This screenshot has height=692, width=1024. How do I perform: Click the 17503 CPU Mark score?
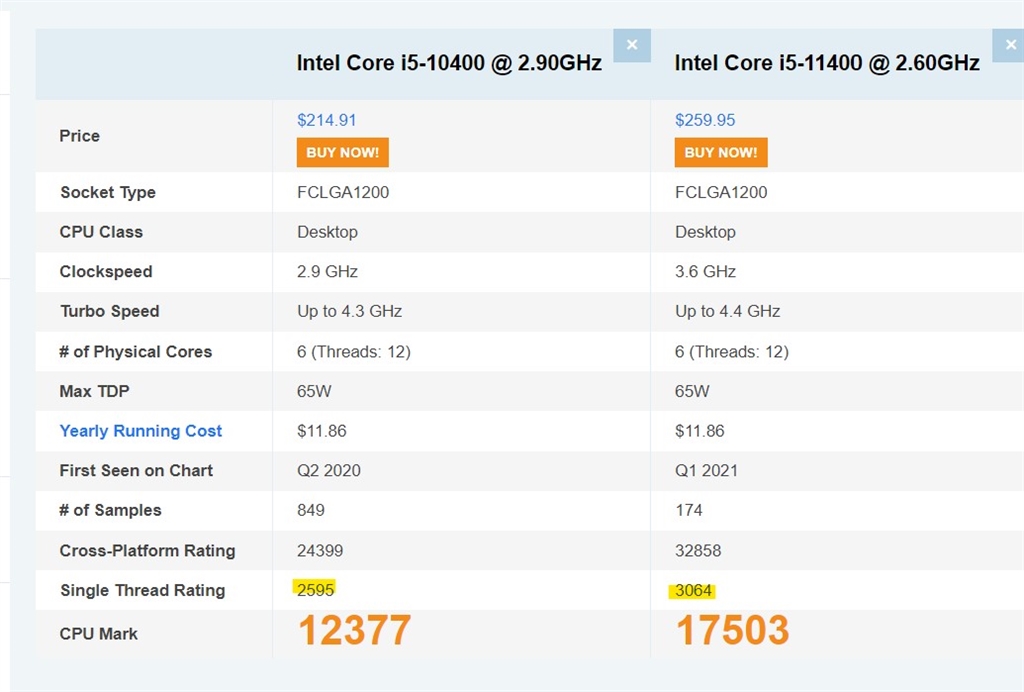click(x=733, y=630)
